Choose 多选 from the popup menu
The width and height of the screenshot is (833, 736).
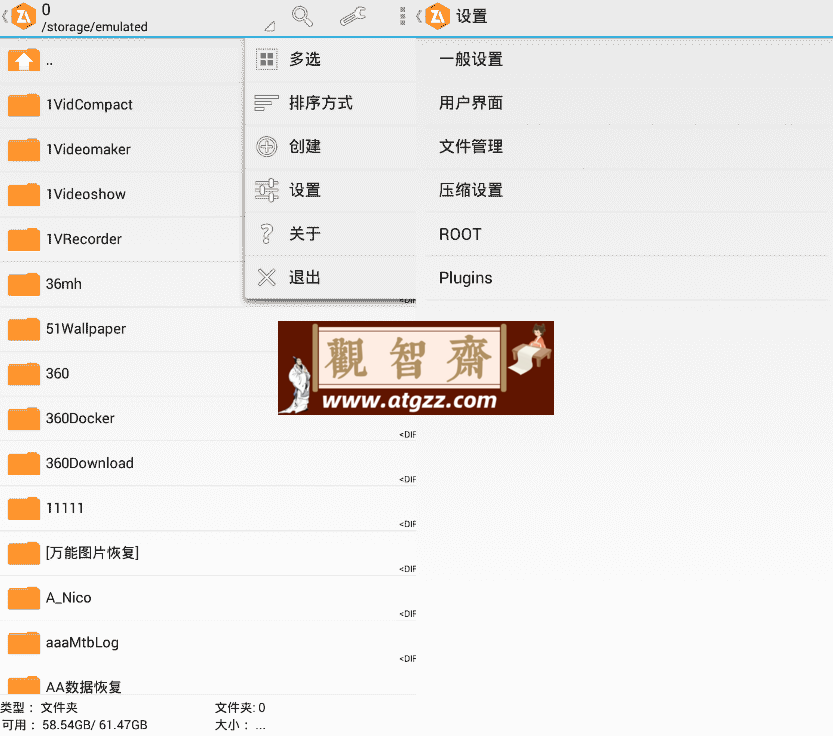tap(330, 59)
